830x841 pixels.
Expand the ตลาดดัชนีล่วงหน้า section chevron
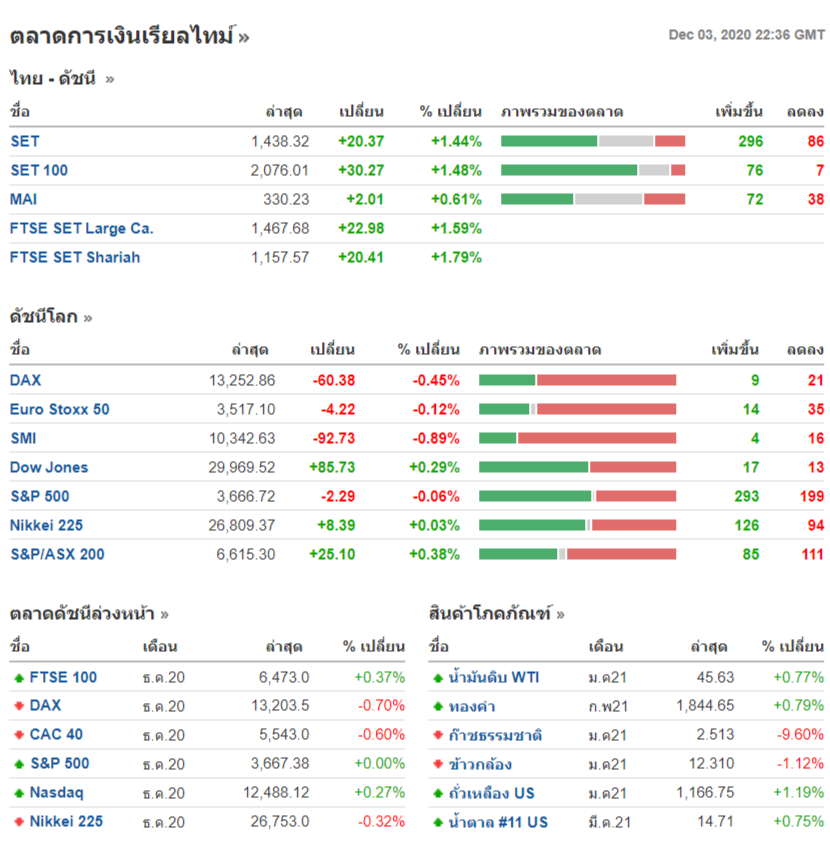tap(164, 614)
